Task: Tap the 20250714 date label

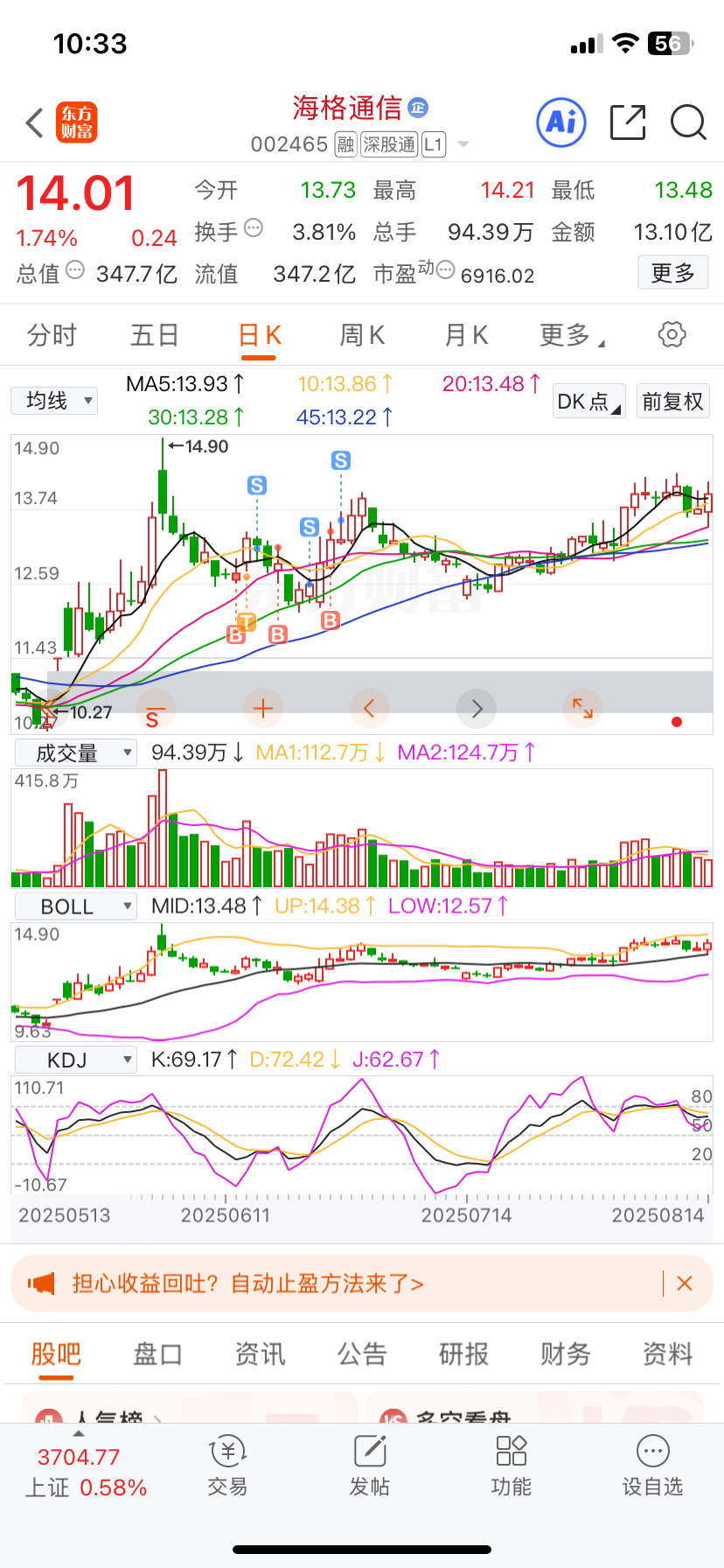Action: pos(466,1215)
